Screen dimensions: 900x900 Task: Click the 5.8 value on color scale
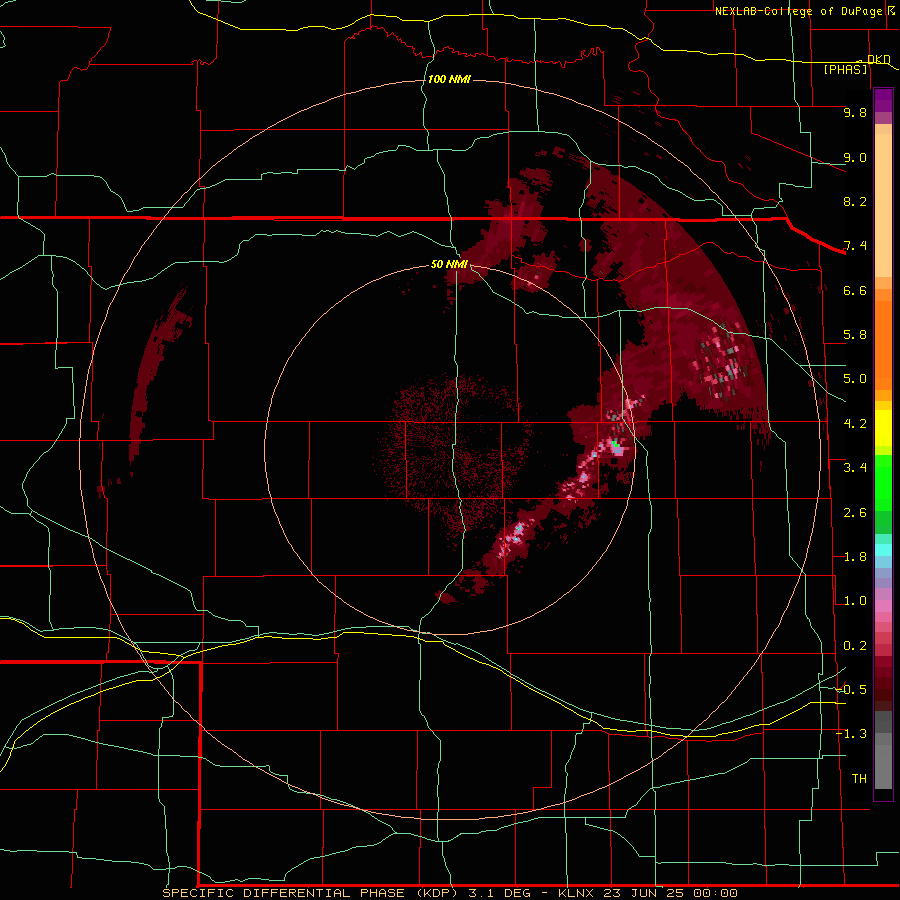point(855,335)
